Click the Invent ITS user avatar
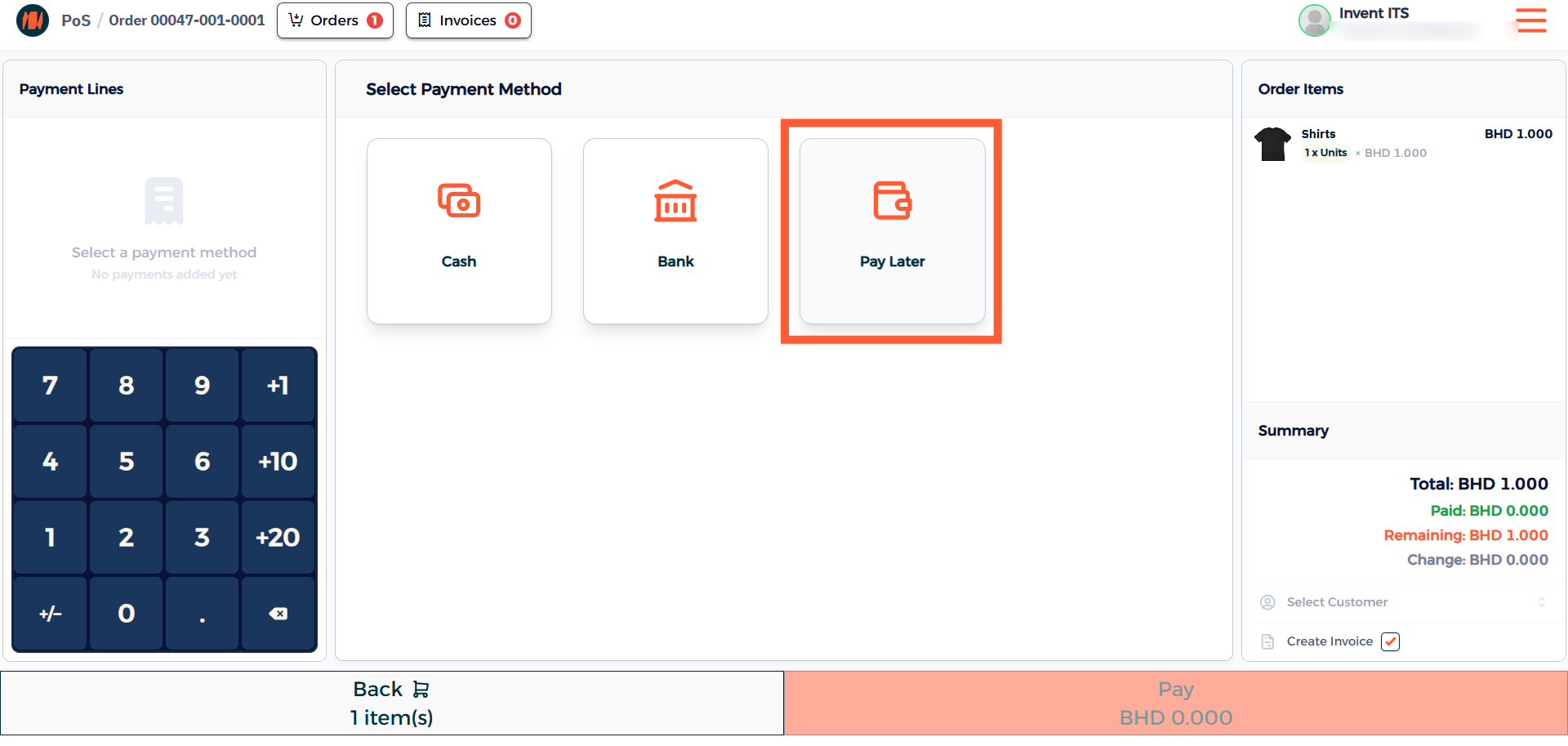Viewport: 1568px width, 746px height. [1314, 21]
